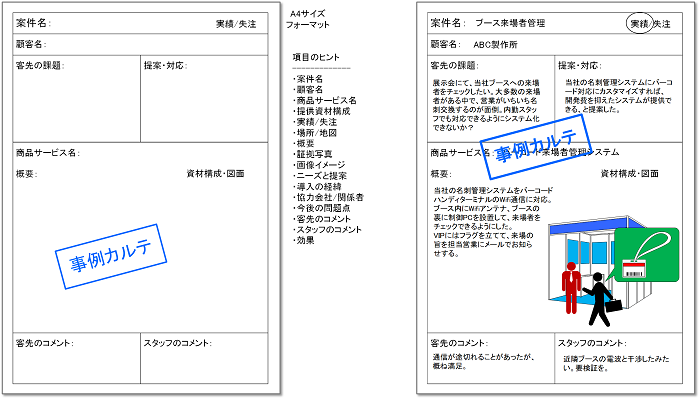Image resolution: width=700 pixels, height=399 pixels.
Task: Click 来場者管理システム service name in the example
Action: [580, 152]
